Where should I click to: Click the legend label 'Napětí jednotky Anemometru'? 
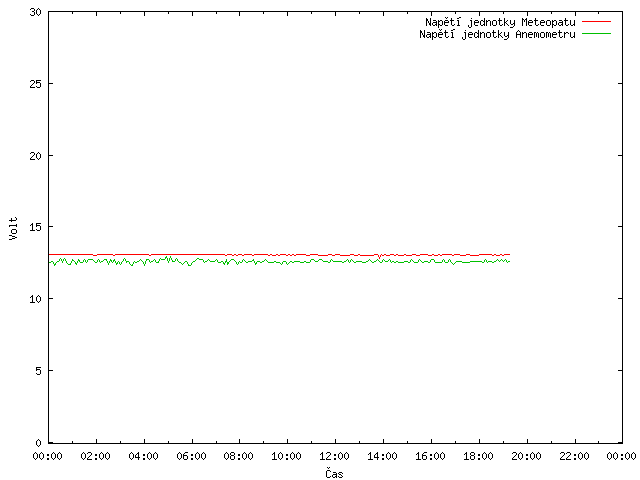pyautogui.click(x=497, y=34)
